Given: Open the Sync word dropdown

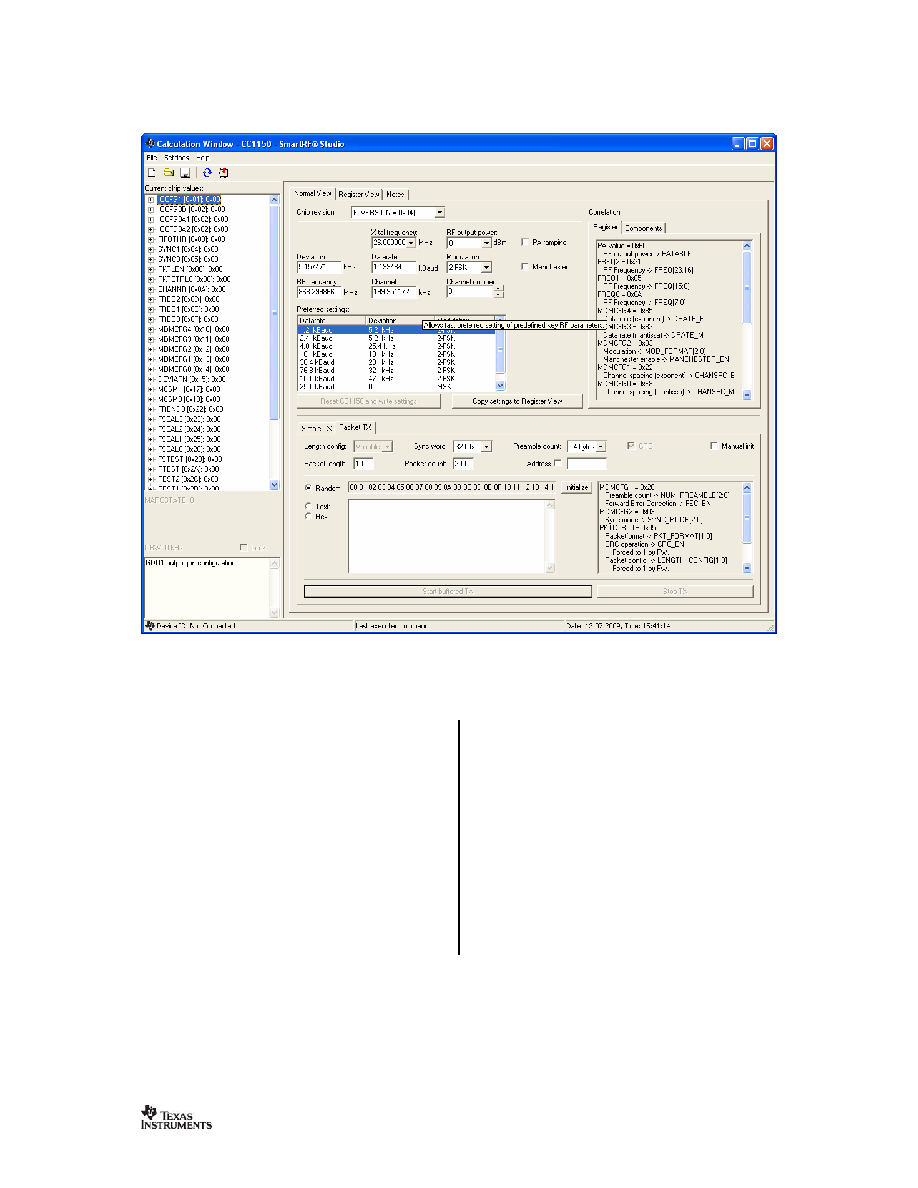Looking at the screenshot, I should point(486,447).
